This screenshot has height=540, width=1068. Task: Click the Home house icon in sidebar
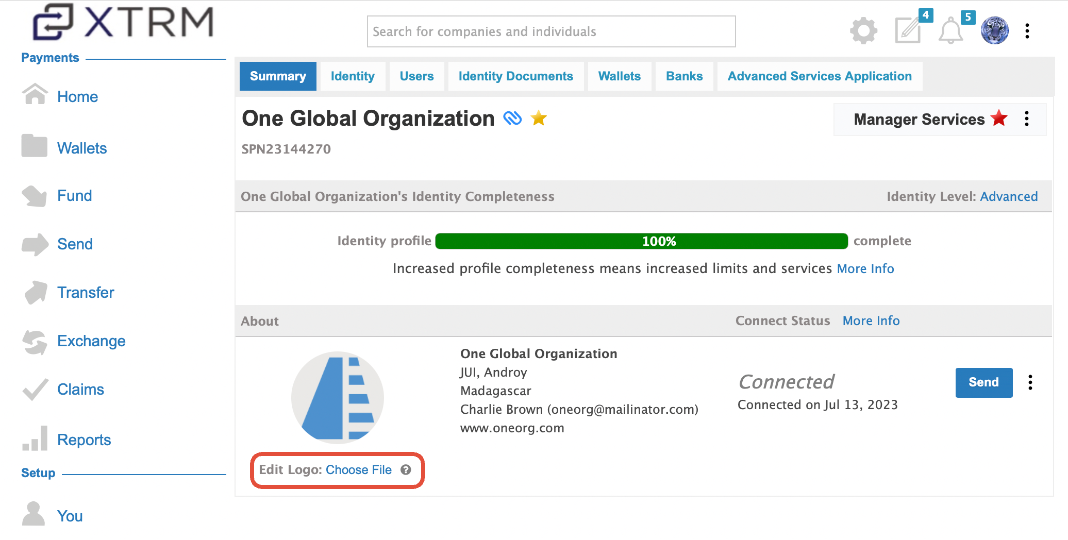[35, 94]
